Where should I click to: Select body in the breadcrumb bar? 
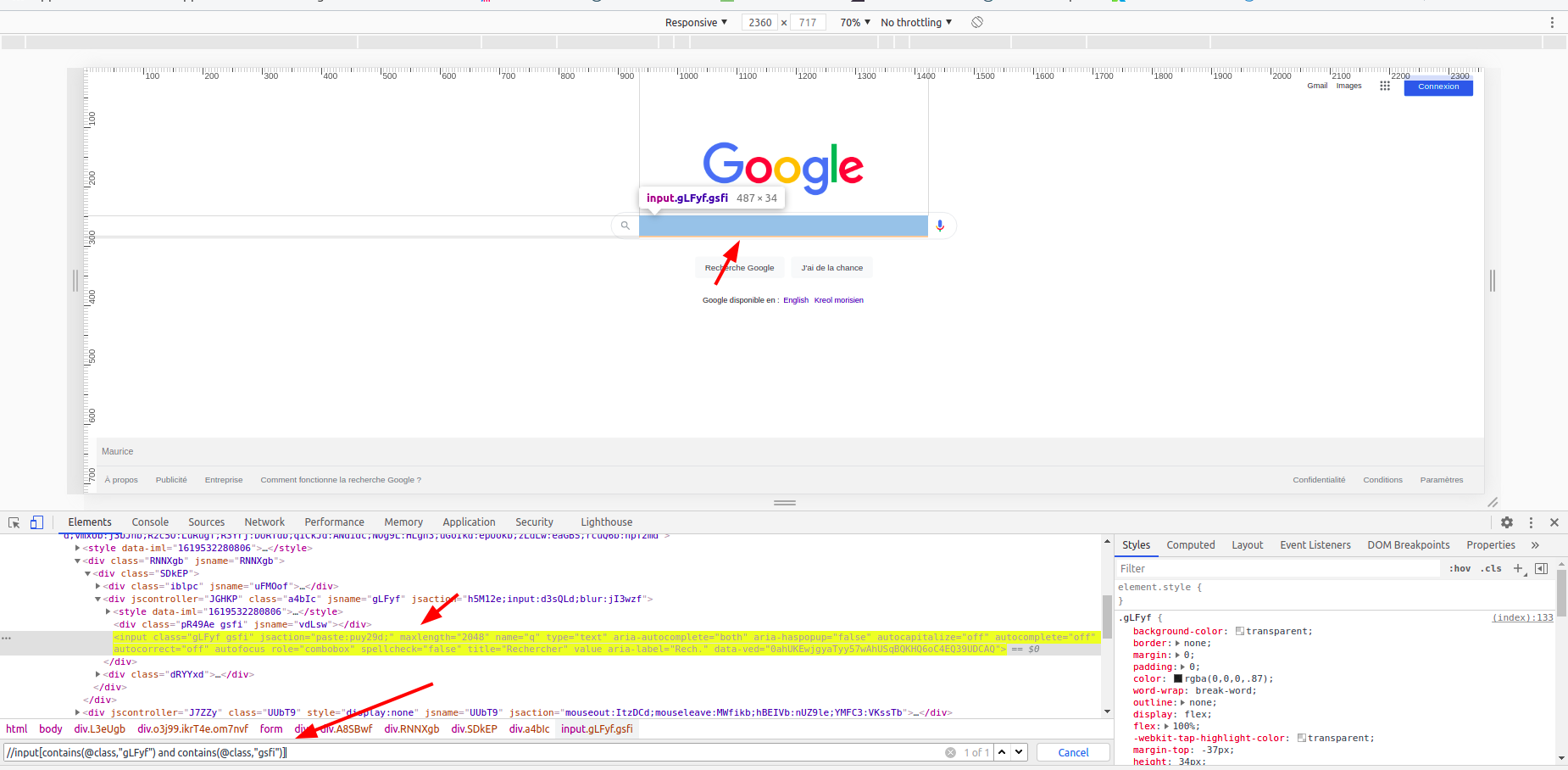tap(51, 729)
